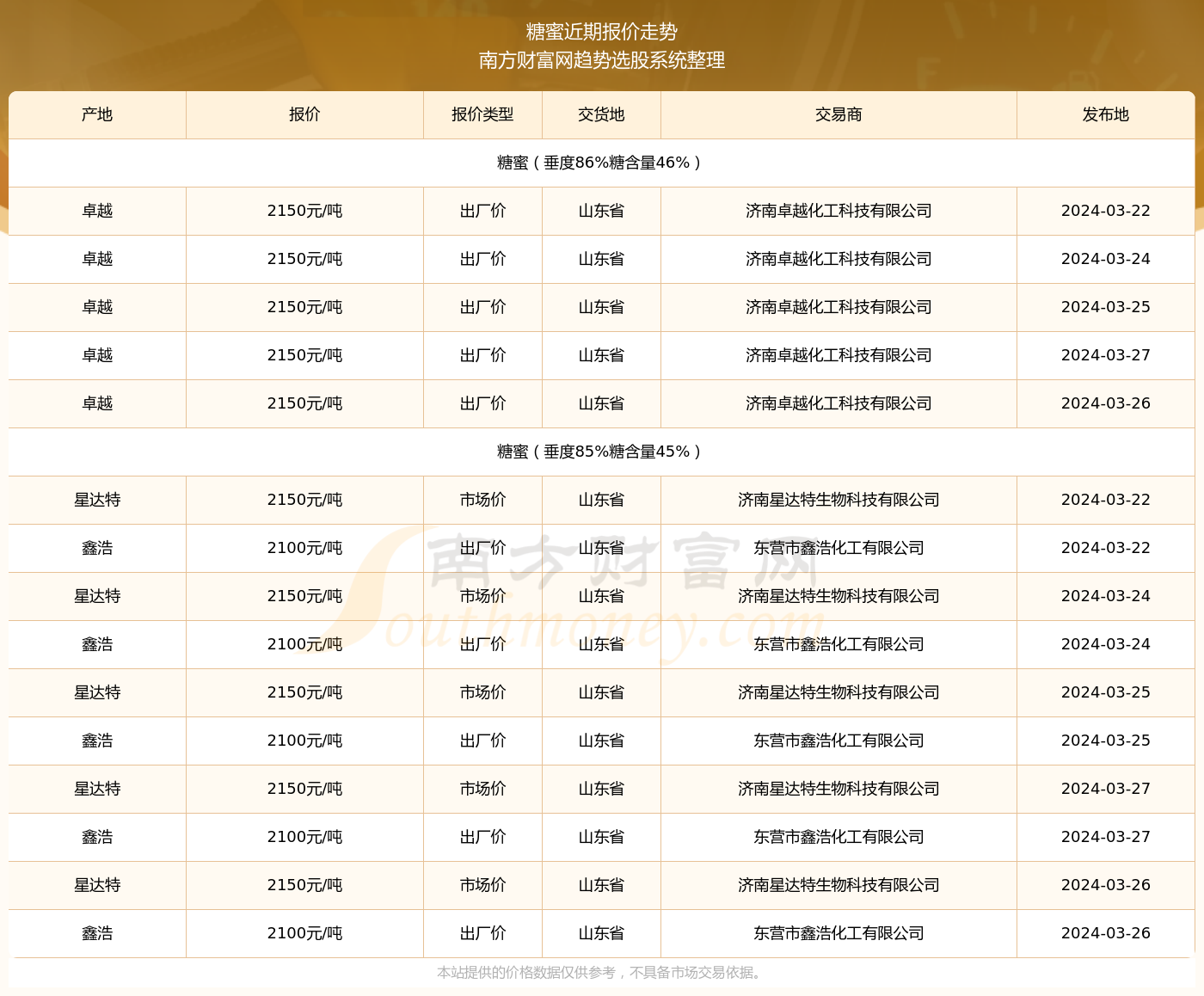1204x996 pixels.
Task: Click 东营市鑫浩化工有限公司 in 2024-03-24 row
Action: (838, 644)
